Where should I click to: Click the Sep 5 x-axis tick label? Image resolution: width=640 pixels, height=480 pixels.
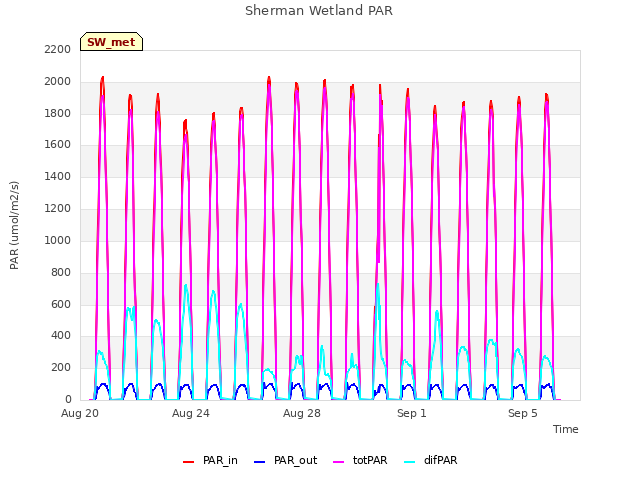522,413
